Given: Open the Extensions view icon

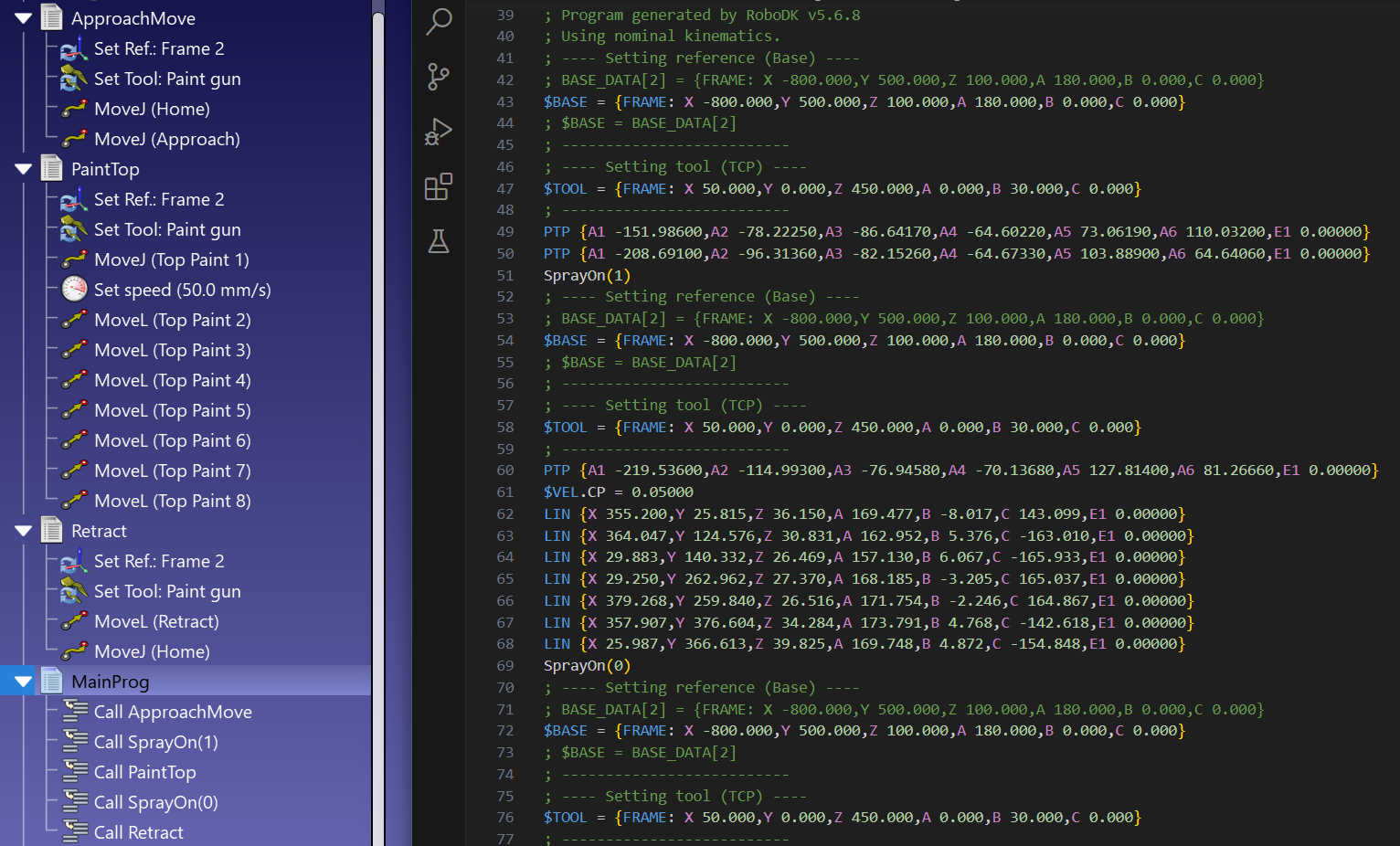Looking at the screenshot, I should pyautogui.click(x=439, y=187).
